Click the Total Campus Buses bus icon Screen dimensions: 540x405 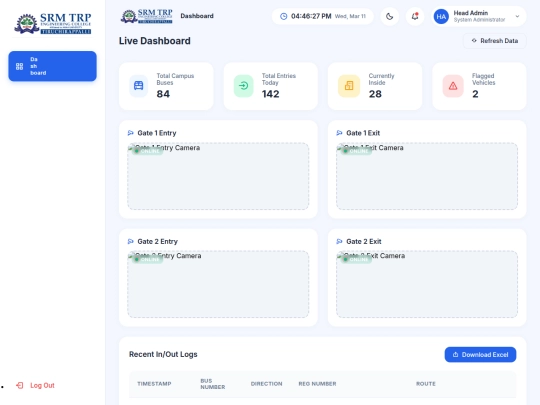[x=138, y=85]
